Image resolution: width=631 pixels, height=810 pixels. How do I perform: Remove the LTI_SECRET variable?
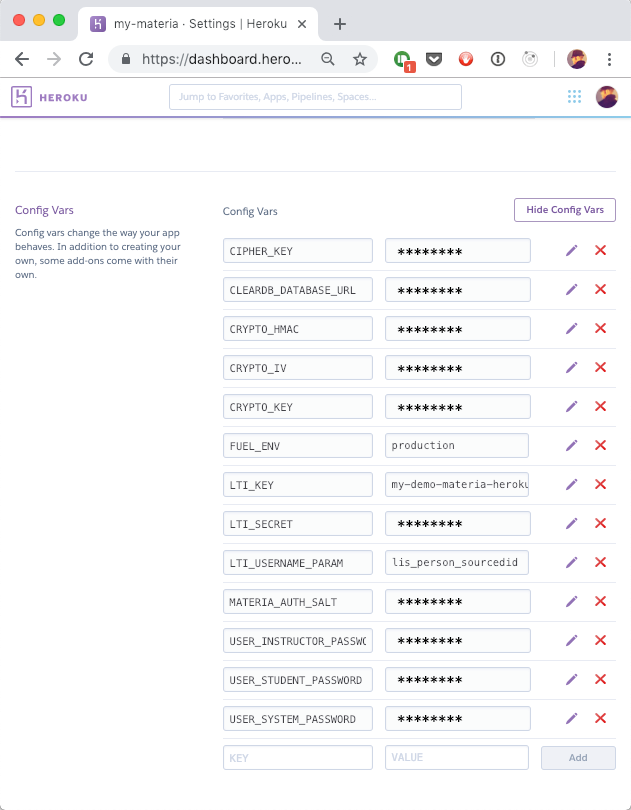(x=600, y=523)
